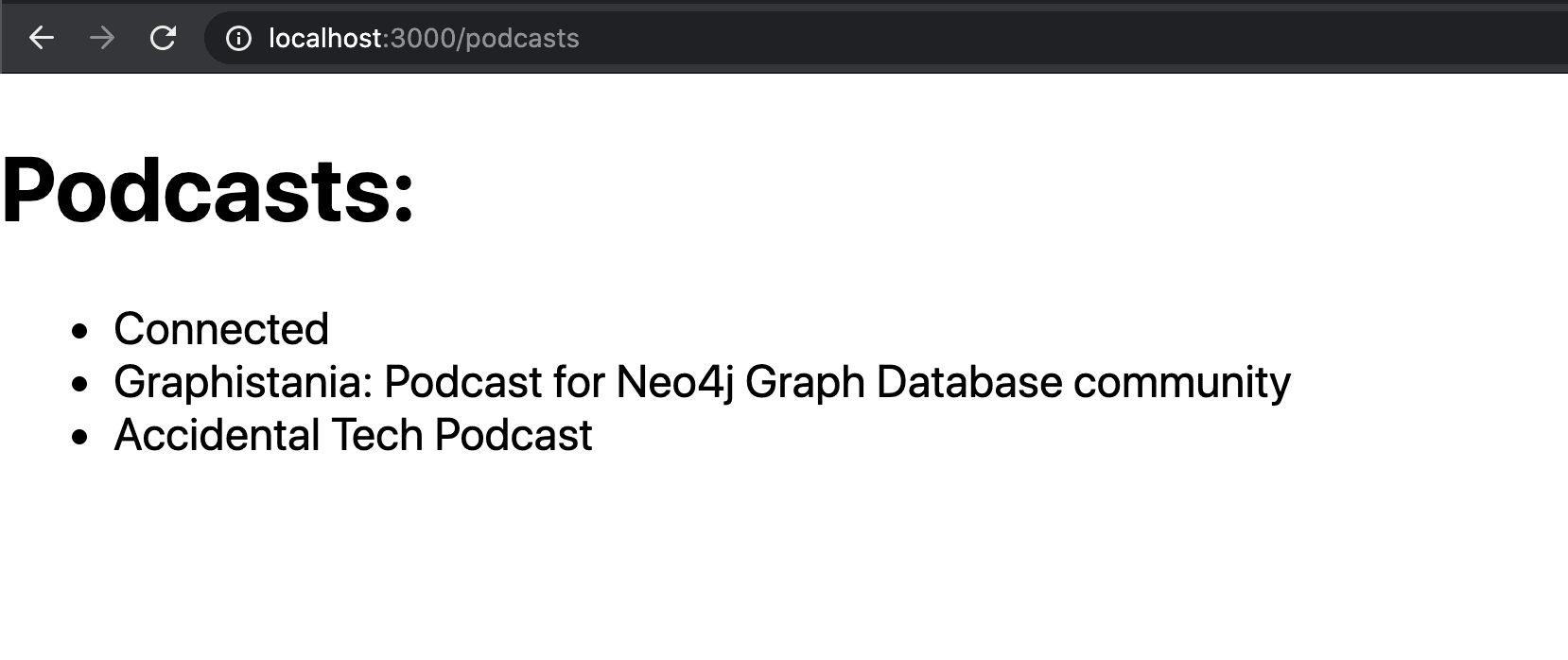Click the word "Graphistania:" in the list
1568x660 pixels.
pos(243,382)
